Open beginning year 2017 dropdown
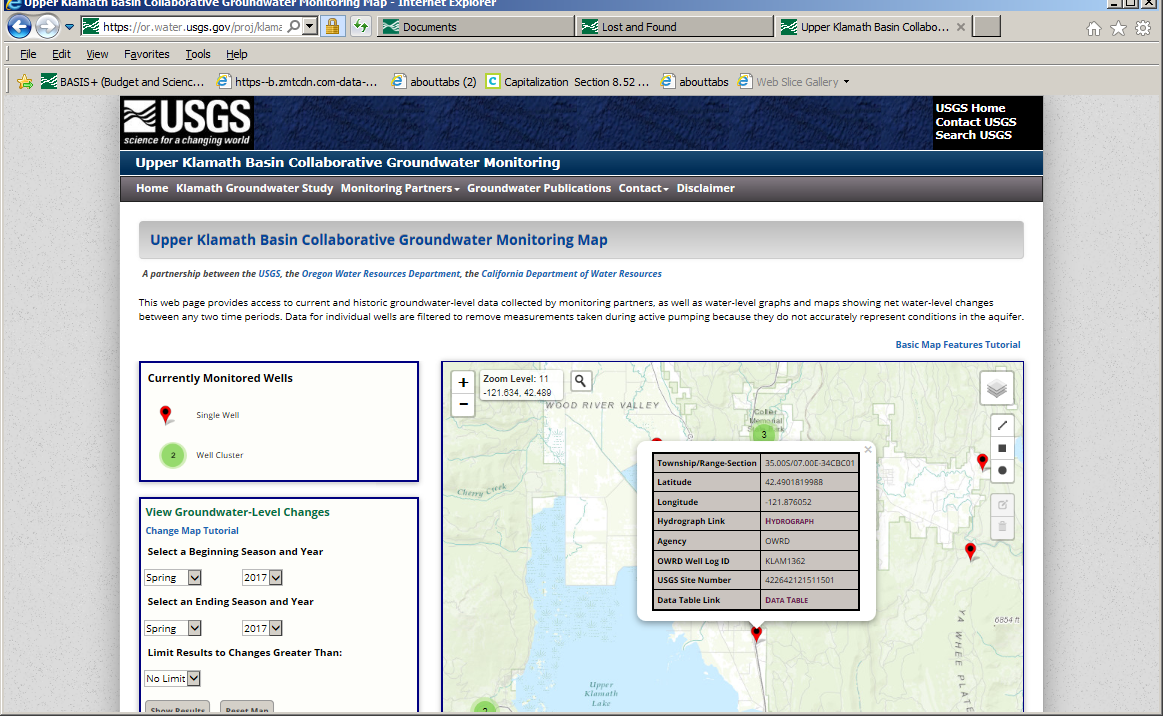1163x716 pixels. pos(262,577)
